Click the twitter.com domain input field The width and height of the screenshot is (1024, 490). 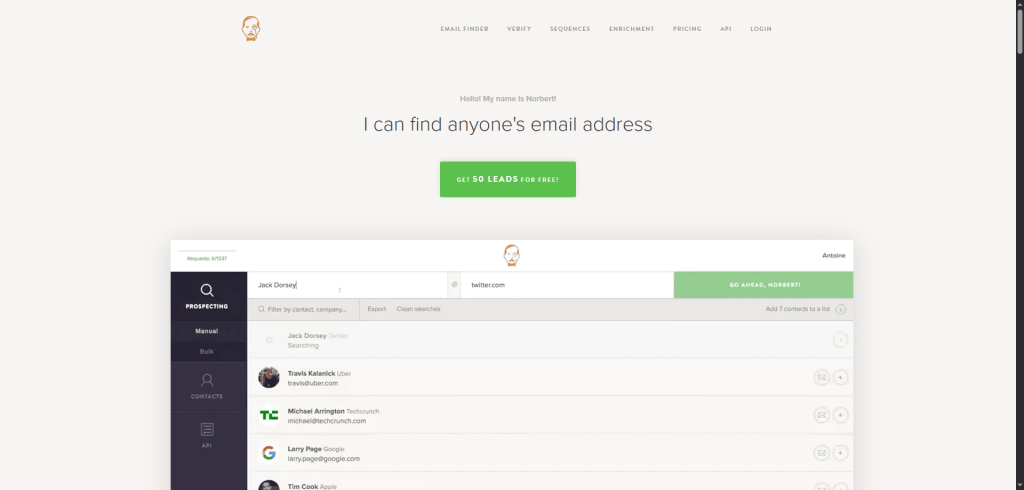(567, 285)
